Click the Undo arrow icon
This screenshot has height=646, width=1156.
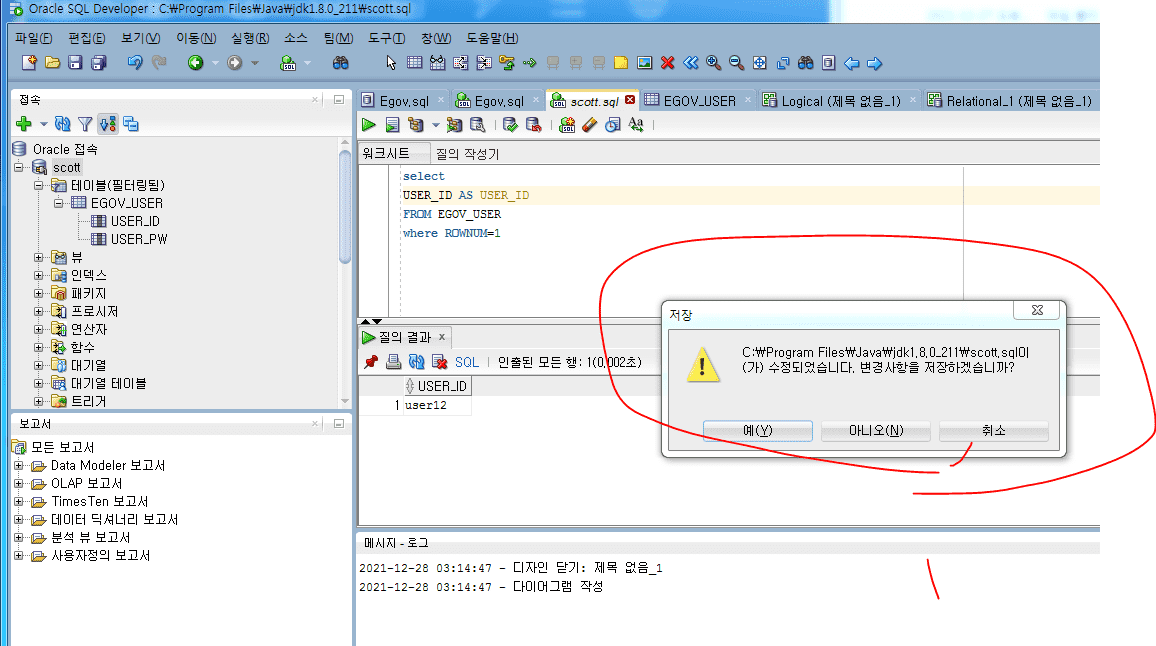click(135, 63)
